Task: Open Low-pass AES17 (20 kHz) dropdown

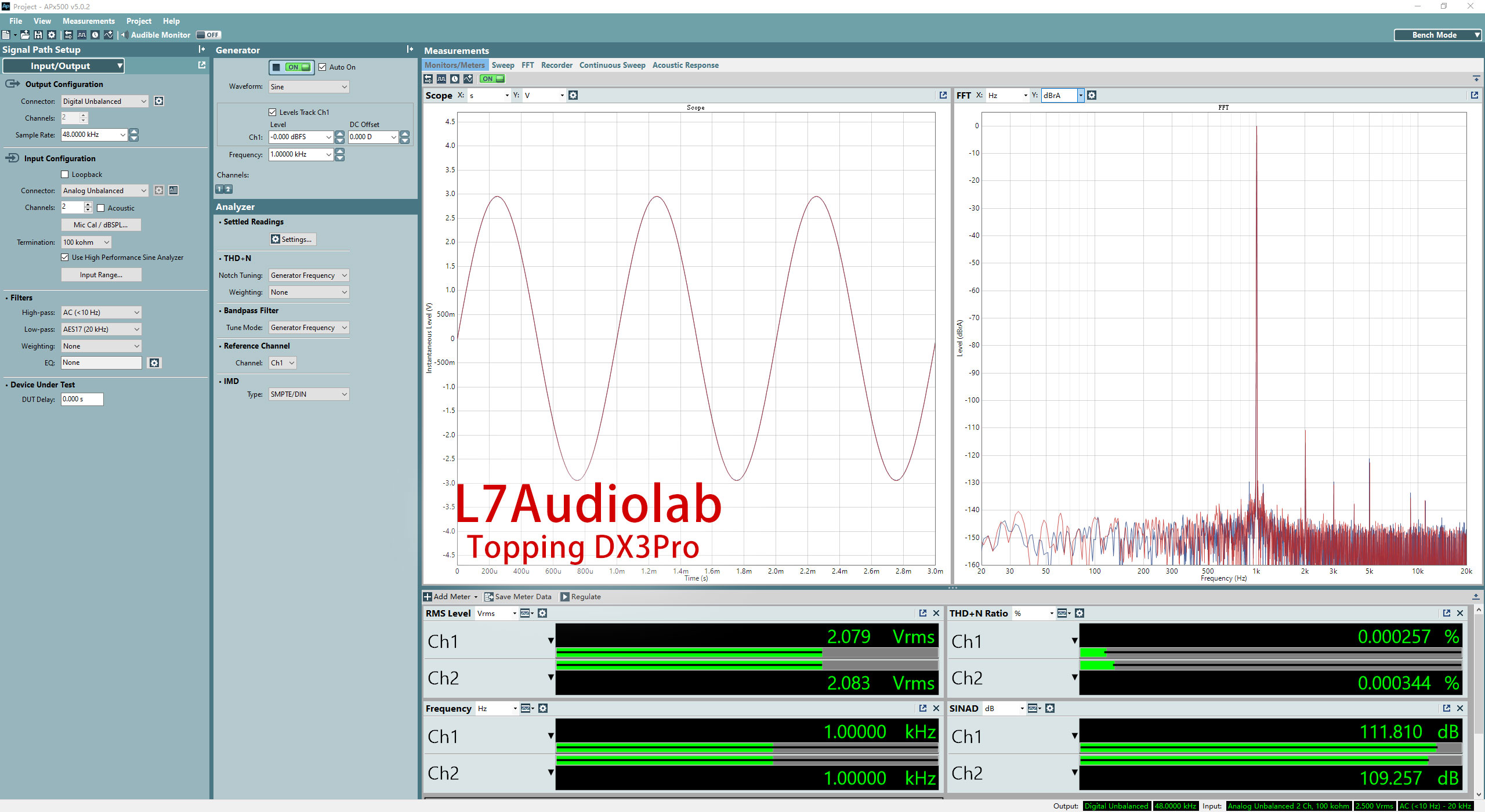Action: point(101,329)
